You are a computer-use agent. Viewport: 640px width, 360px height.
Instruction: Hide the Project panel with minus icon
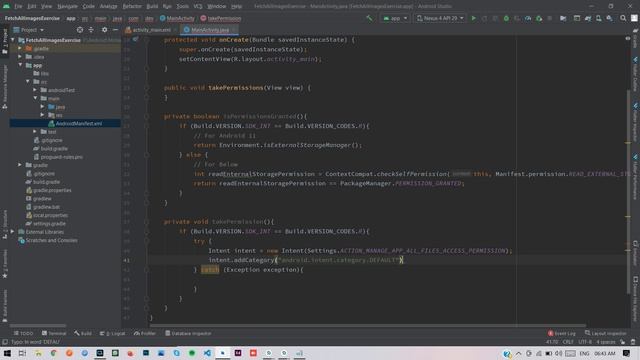tap(116, 30)
